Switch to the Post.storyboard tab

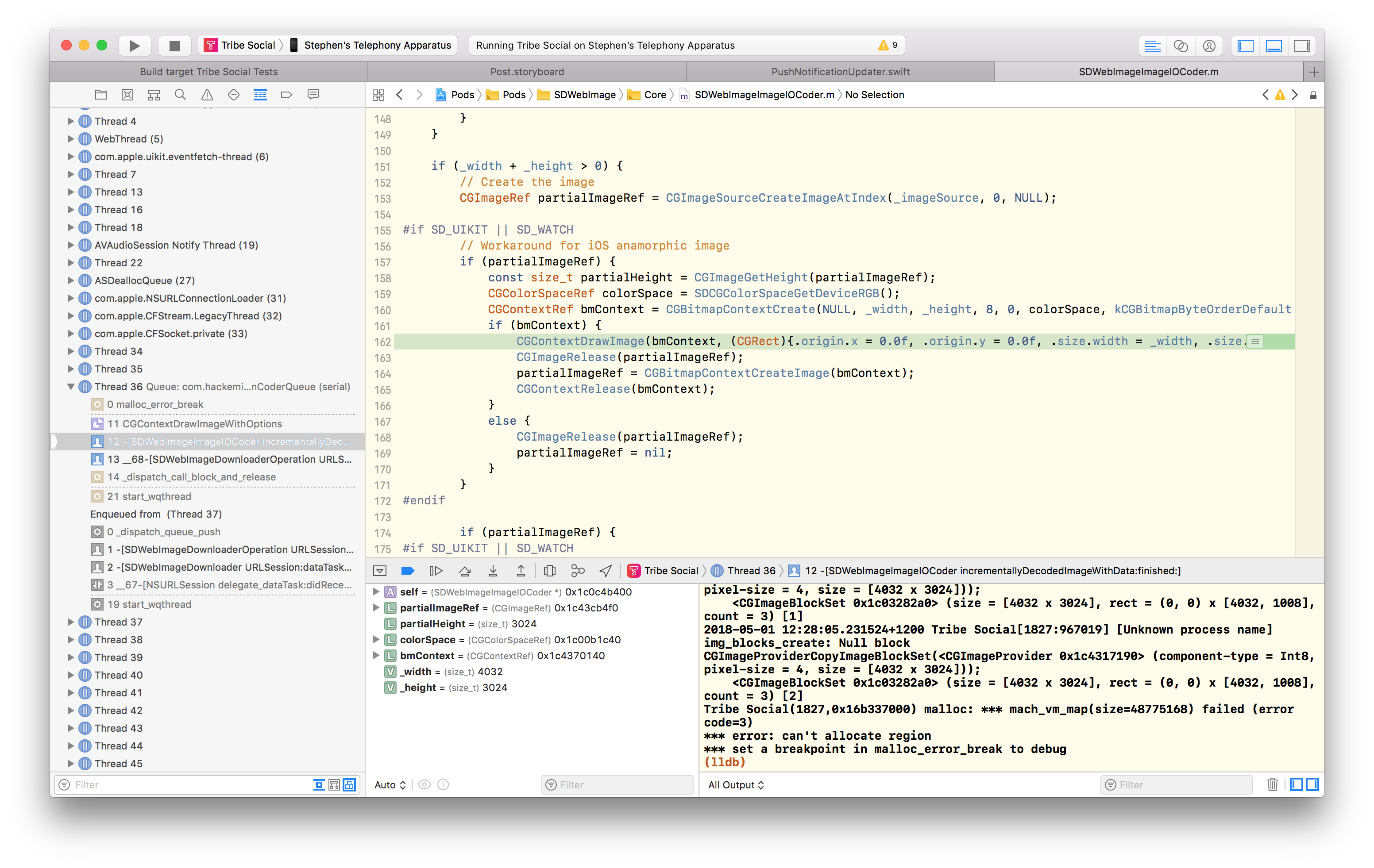tap(526, 71)
